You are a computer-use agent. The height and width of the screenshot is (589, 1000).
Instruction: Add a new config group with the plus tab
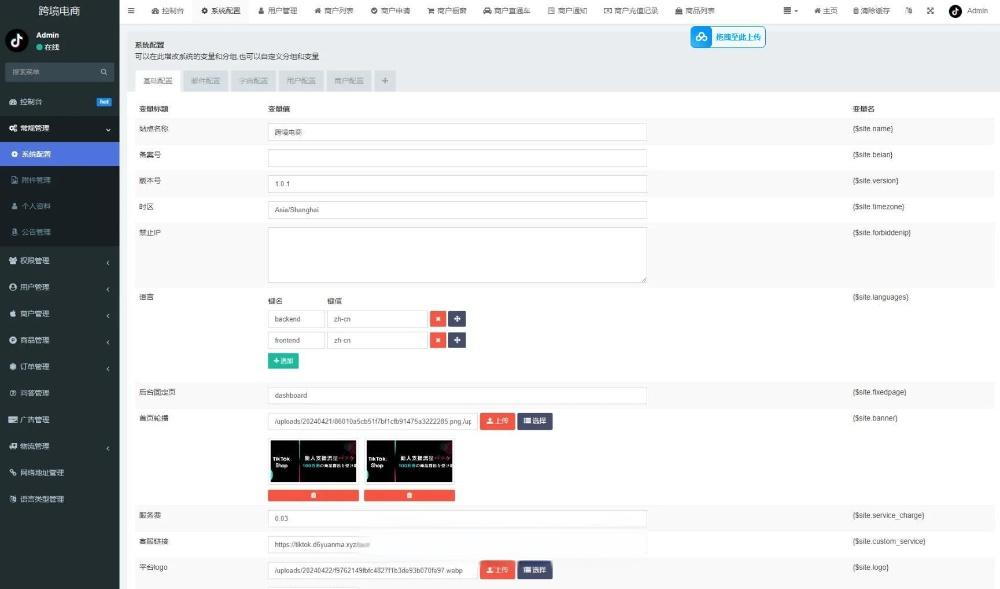[x=385, y=81]
